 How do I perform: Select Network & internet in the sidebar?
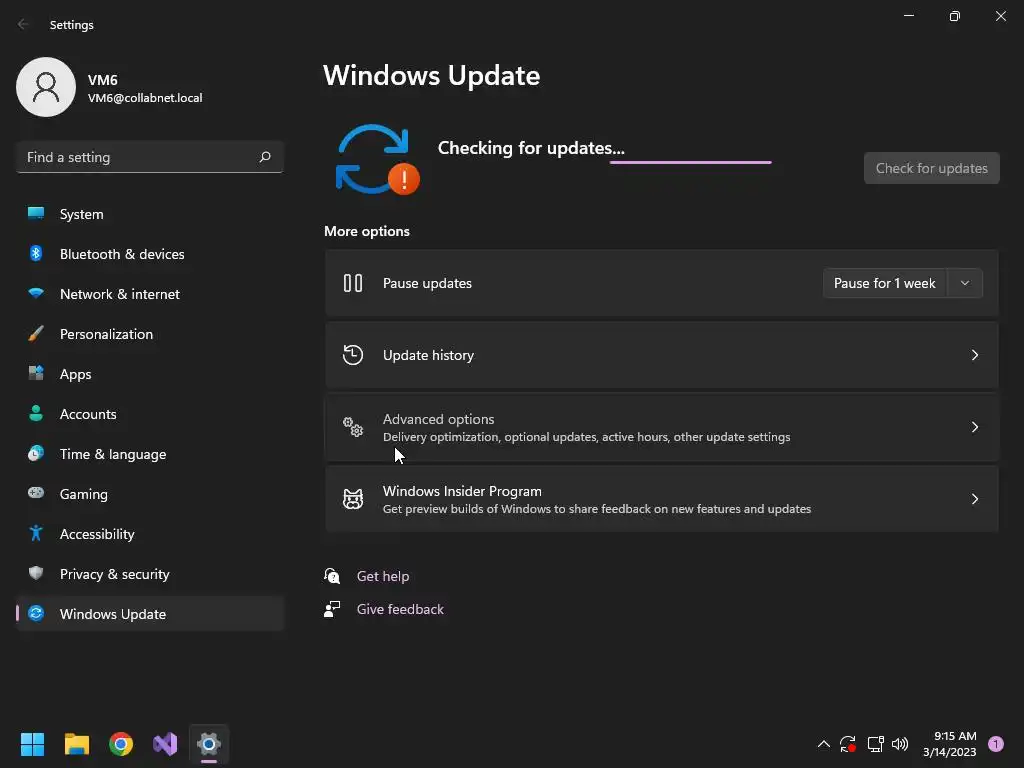coord(150,294)
